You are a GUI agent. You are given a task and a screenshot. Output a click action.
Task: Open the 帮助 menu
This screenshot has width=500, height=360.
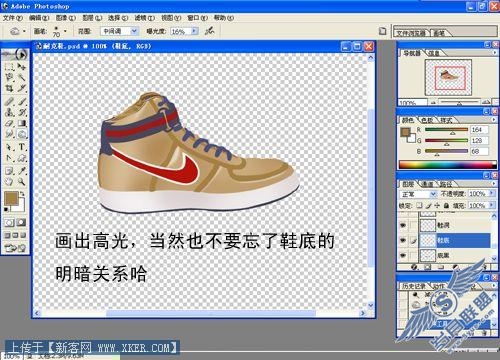tap(223, 18)
